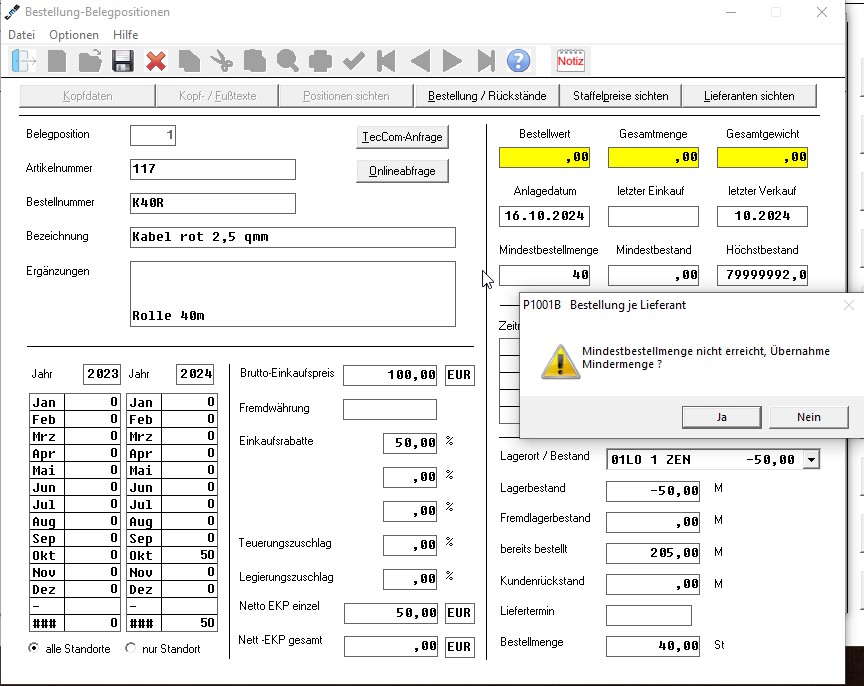Click the floppy disk save icon
The width and height of the screenshot is (864, 686).
[x=122, y=61]
